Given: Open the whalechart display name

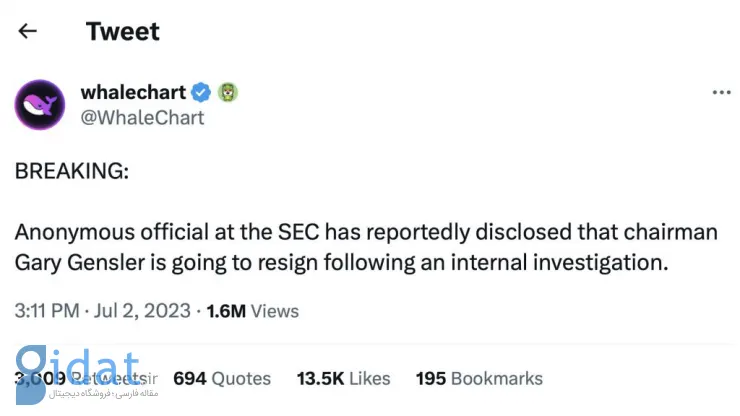Looking at the screenshot, I should click(133, 92).
